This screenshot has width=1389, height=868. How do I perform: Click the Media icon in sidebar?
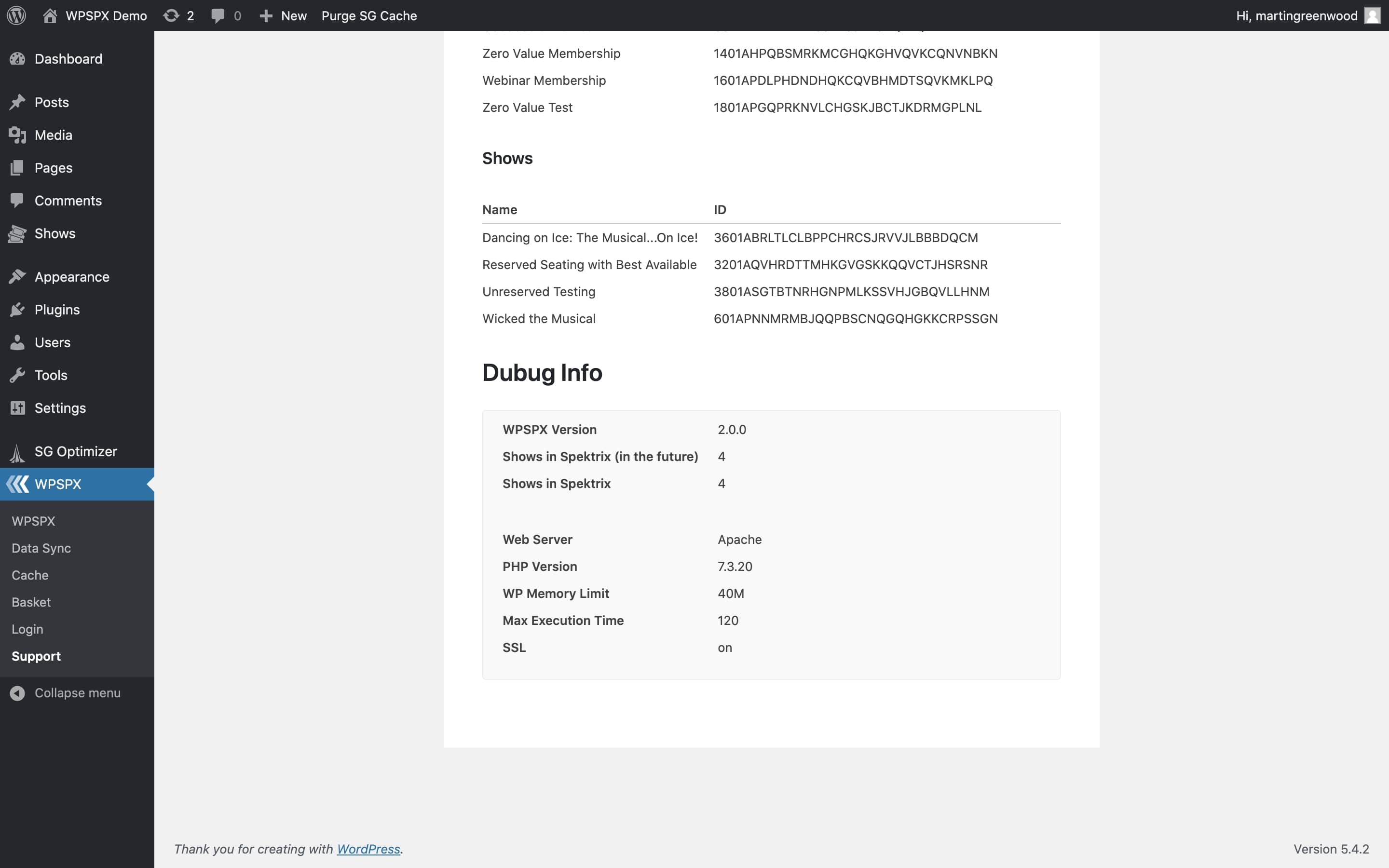pos(17,135)
